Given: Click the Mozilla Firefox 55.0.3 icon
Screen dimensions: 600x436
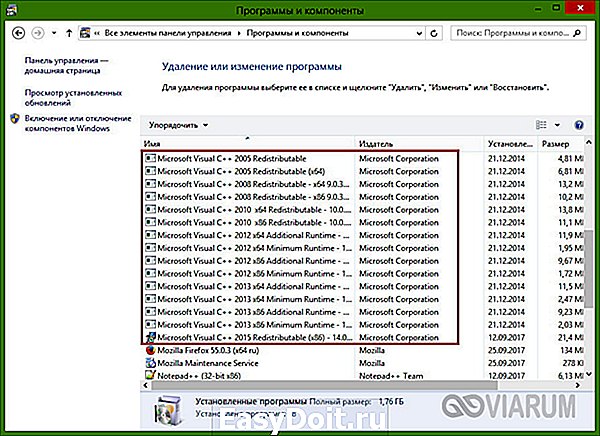Looking at the screenshot, I should [x=150, y=350].
